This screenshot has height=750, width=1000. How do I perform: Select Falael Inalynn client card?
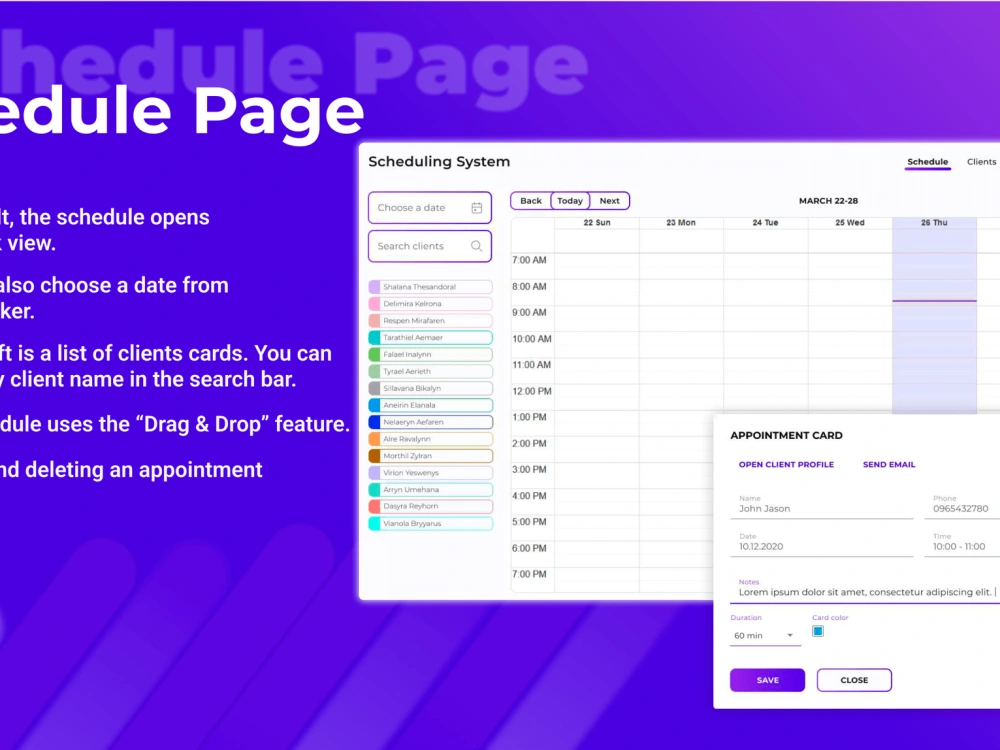[x=430, y=355]
